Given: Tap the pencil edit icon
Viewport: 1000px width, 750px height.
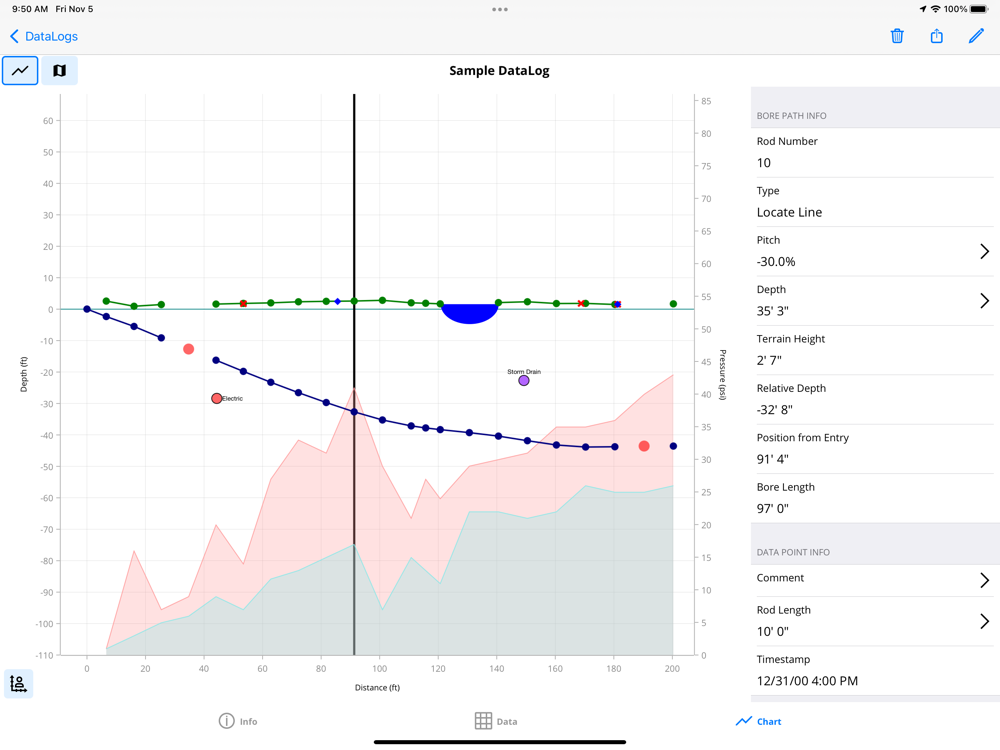Looking at the screenshot, I should tap(976, 36).
